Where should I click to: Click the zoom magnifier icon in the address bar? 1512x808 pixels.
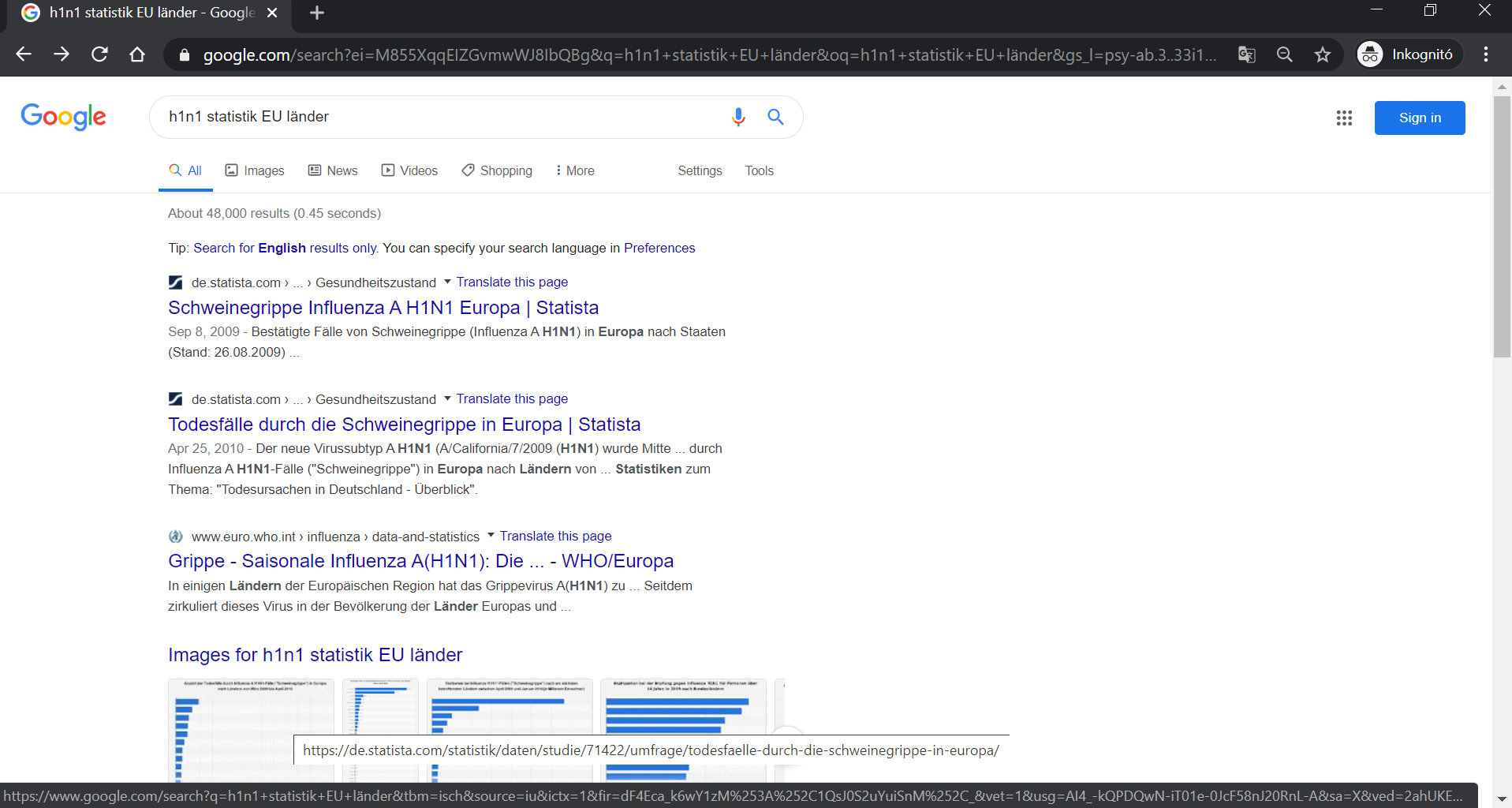pyautogui.click(x=1285, y=54)
